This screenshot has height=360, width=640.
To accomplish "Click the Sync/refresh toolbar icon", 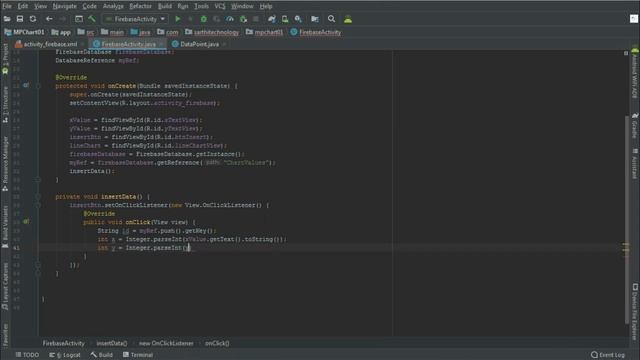I will coord(33,19).
